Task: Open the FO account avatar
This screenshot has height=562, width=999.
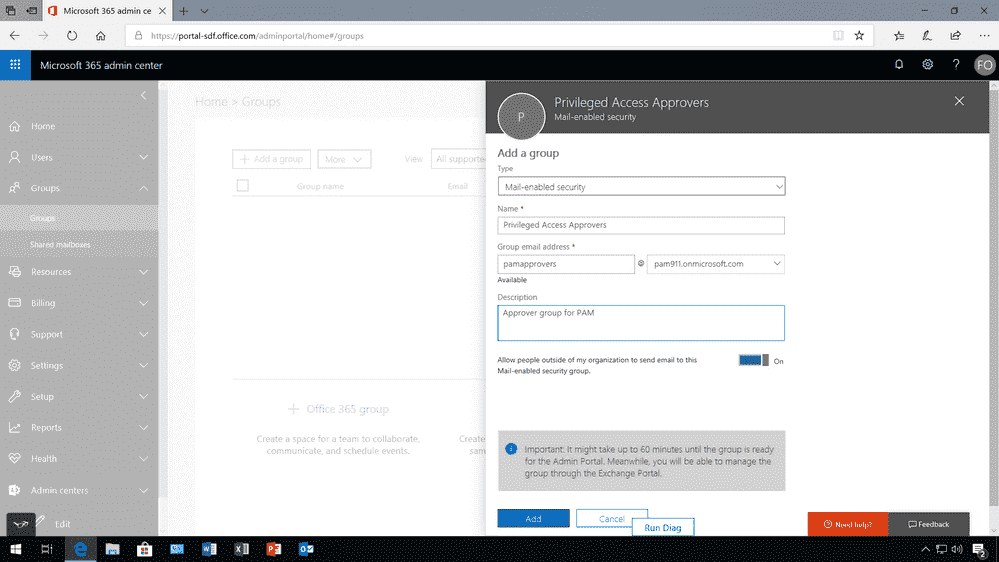Action: [984, 65]
